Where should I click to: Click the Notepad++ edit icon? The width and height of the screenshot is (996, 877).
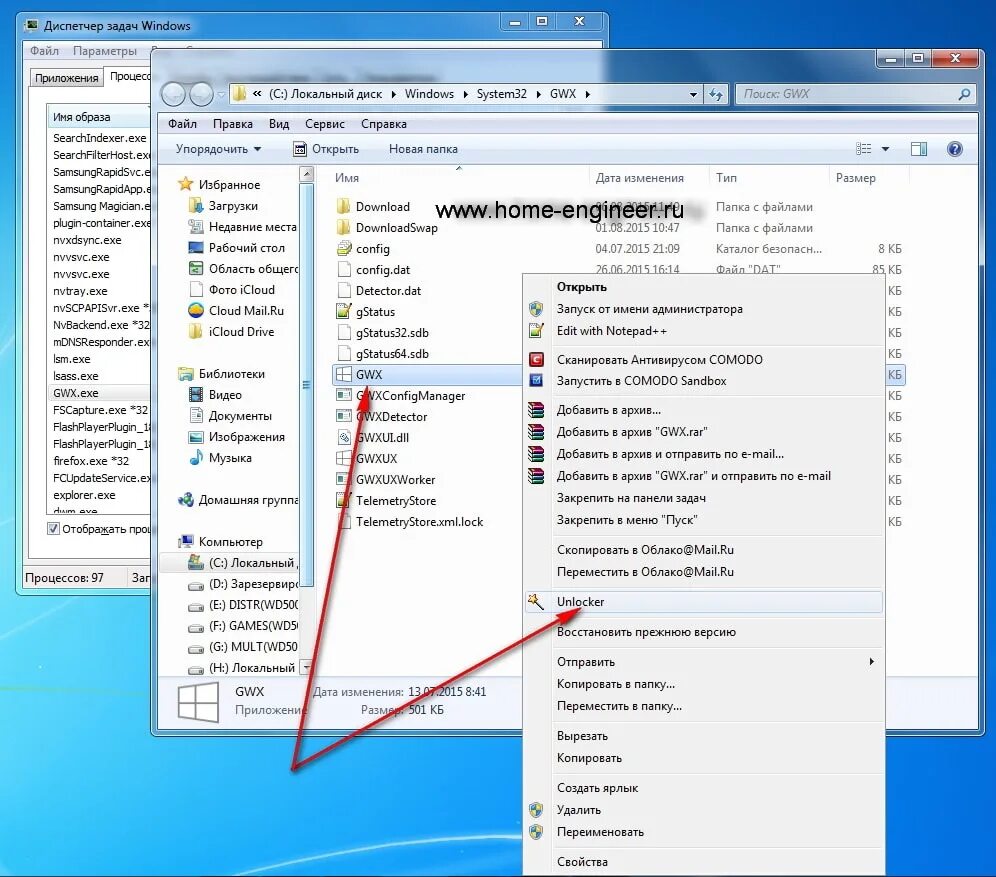coord(534,331)
